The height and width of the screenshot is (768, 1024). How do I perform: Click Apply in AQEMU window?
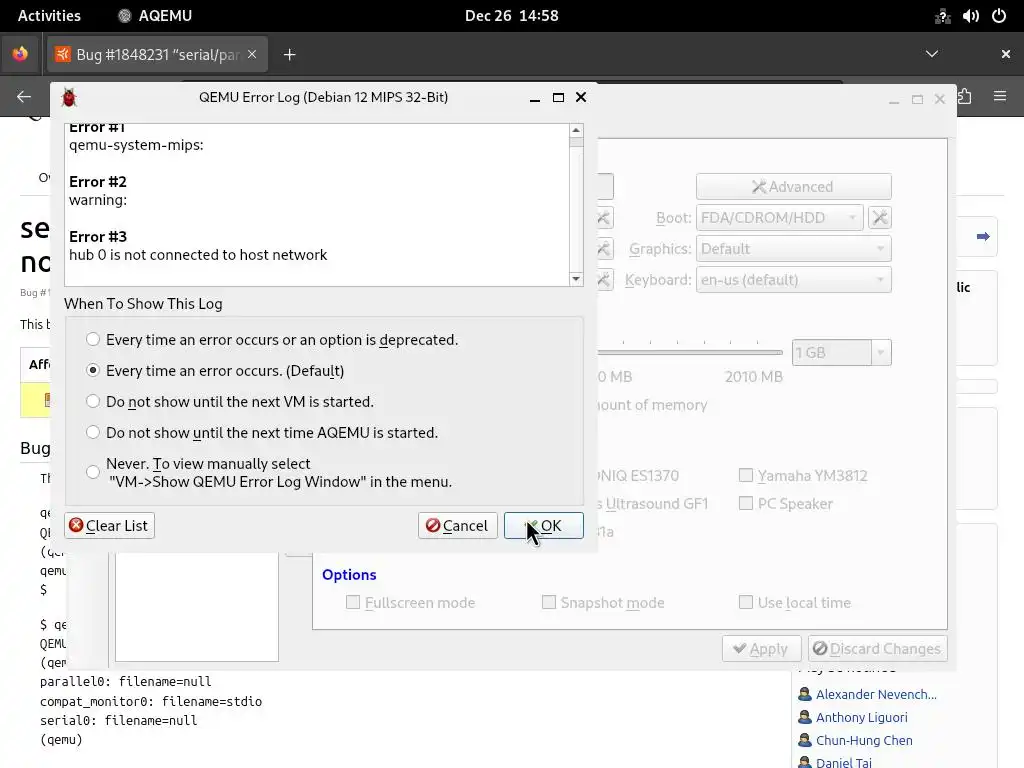tap(761, 648)
